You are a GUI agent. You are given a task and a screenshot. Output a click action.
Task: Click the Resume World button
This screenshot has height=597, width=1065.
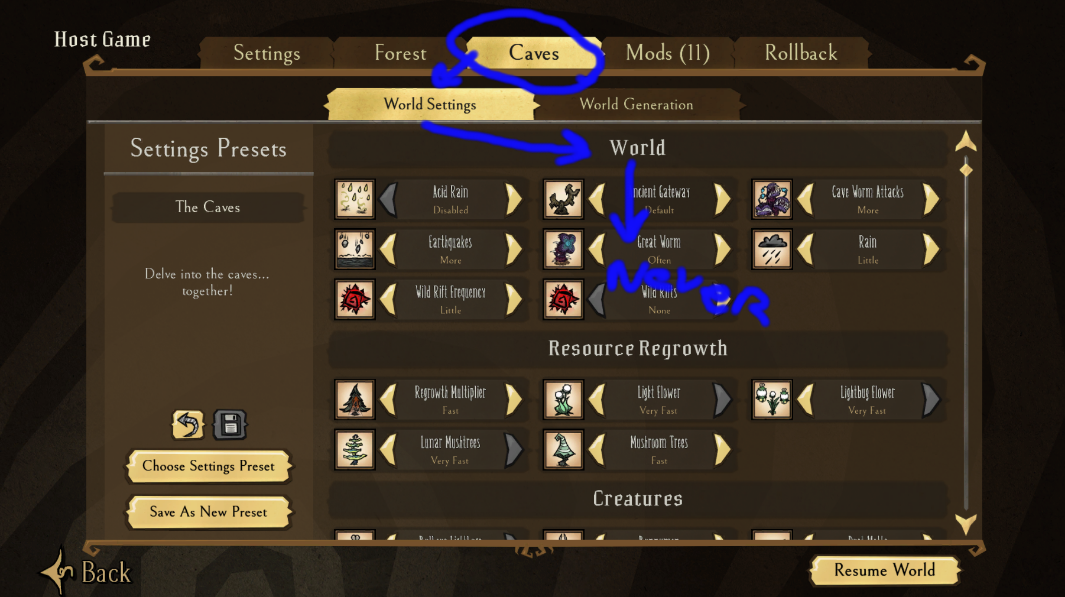point(884,570)
